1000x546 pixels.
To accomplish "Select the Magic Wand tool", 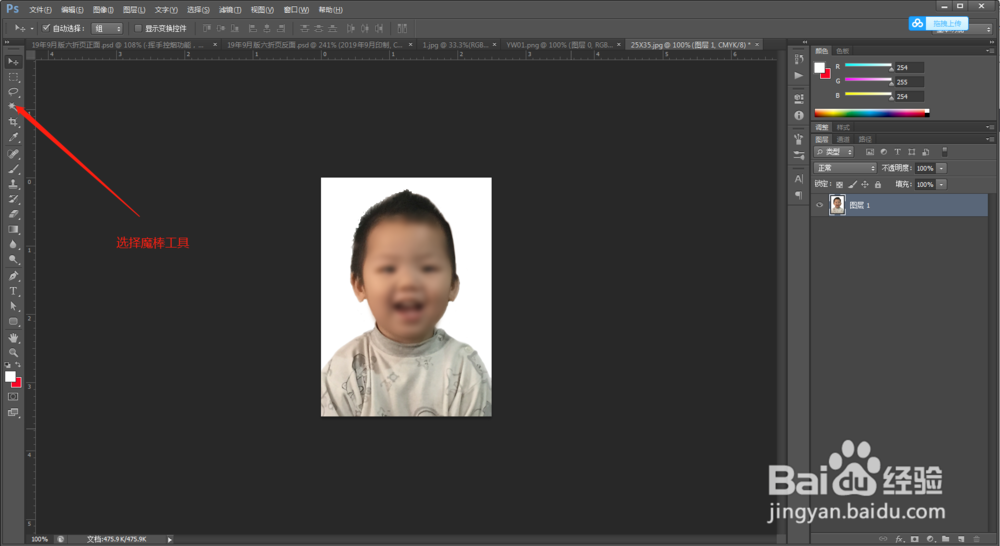I will coord(13,107).
